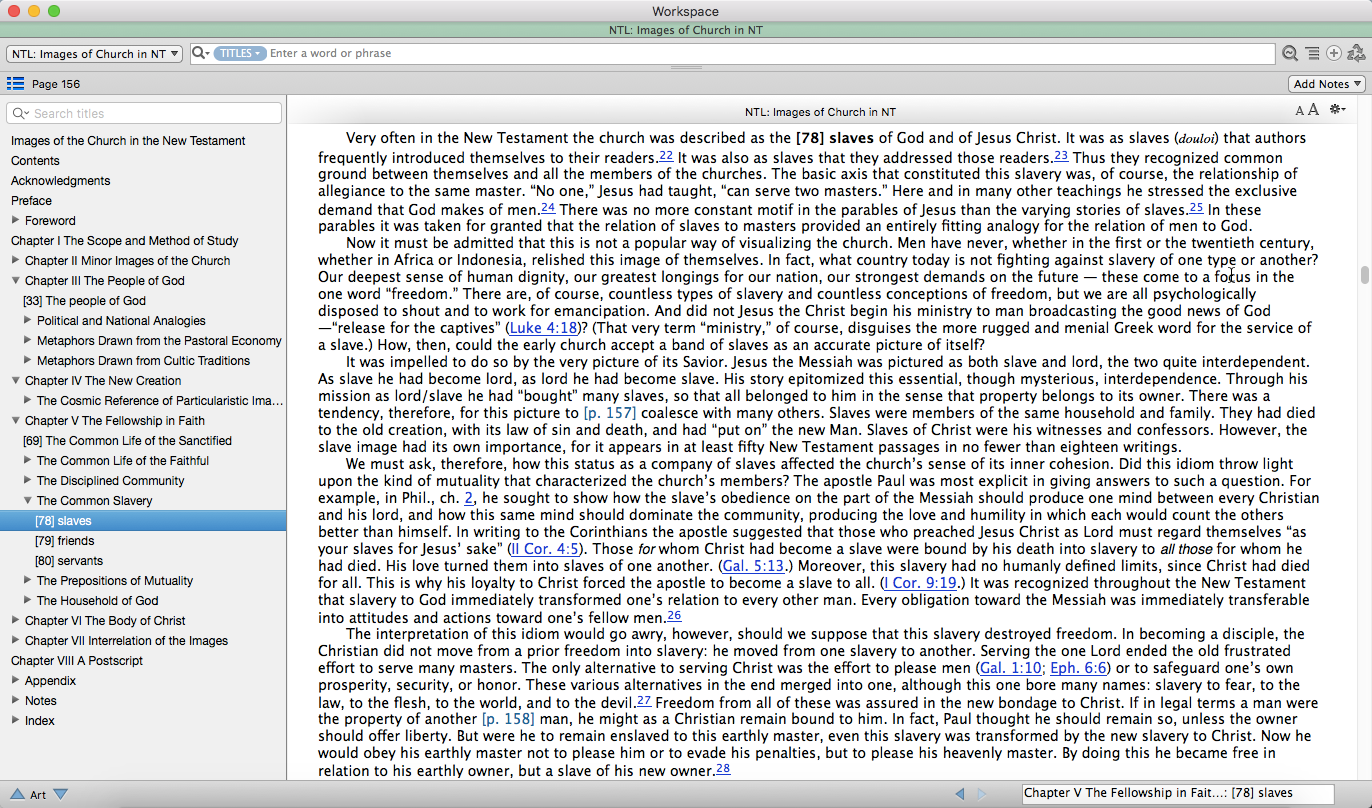
Task: Decrease text size with small A
Action: click(1300, 111)
